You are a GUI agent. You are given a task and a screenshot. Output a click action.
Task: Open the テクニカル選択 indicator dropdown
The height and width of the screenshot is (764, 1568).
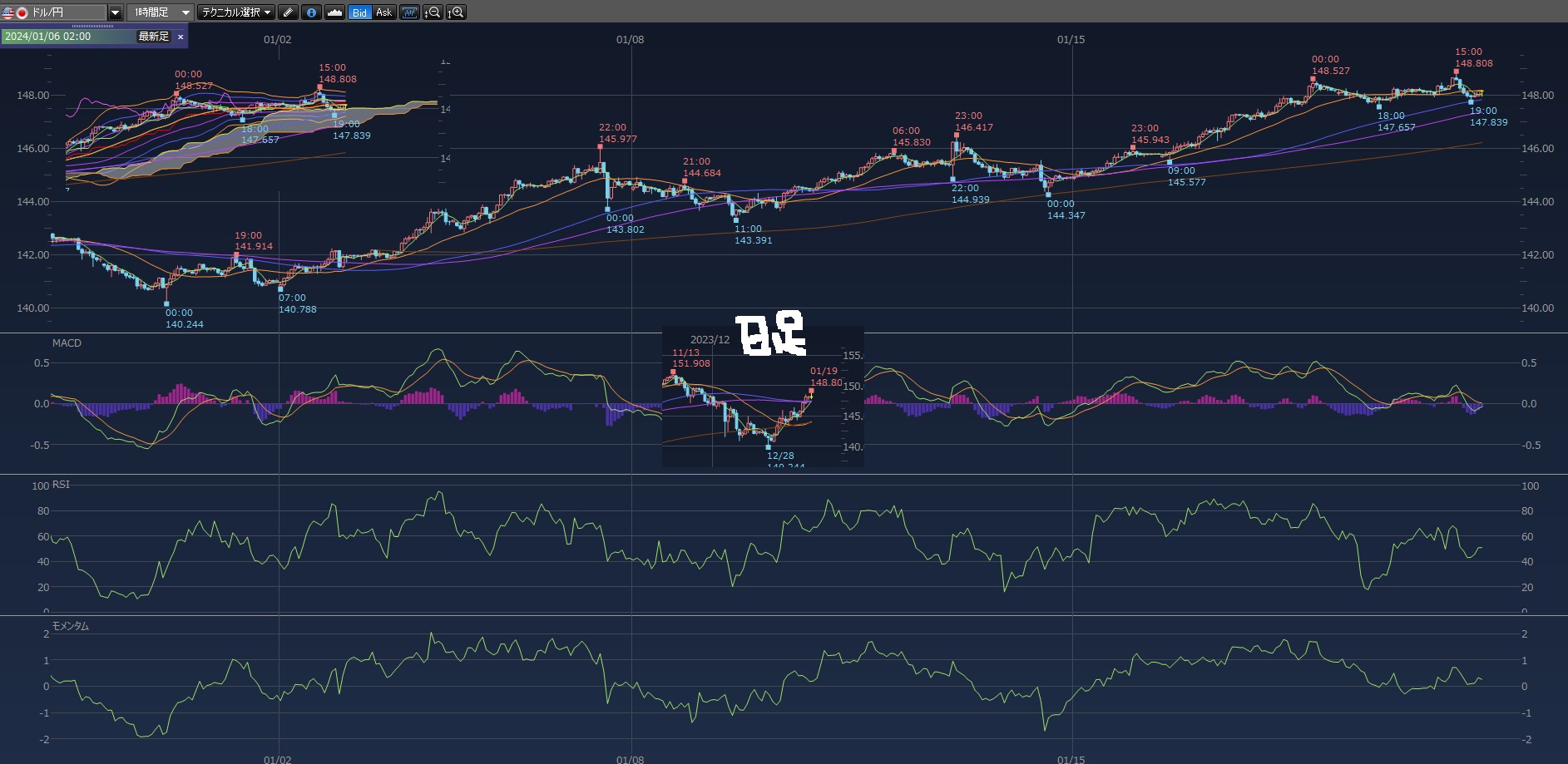pyautogui.click(x=237, y=12)
